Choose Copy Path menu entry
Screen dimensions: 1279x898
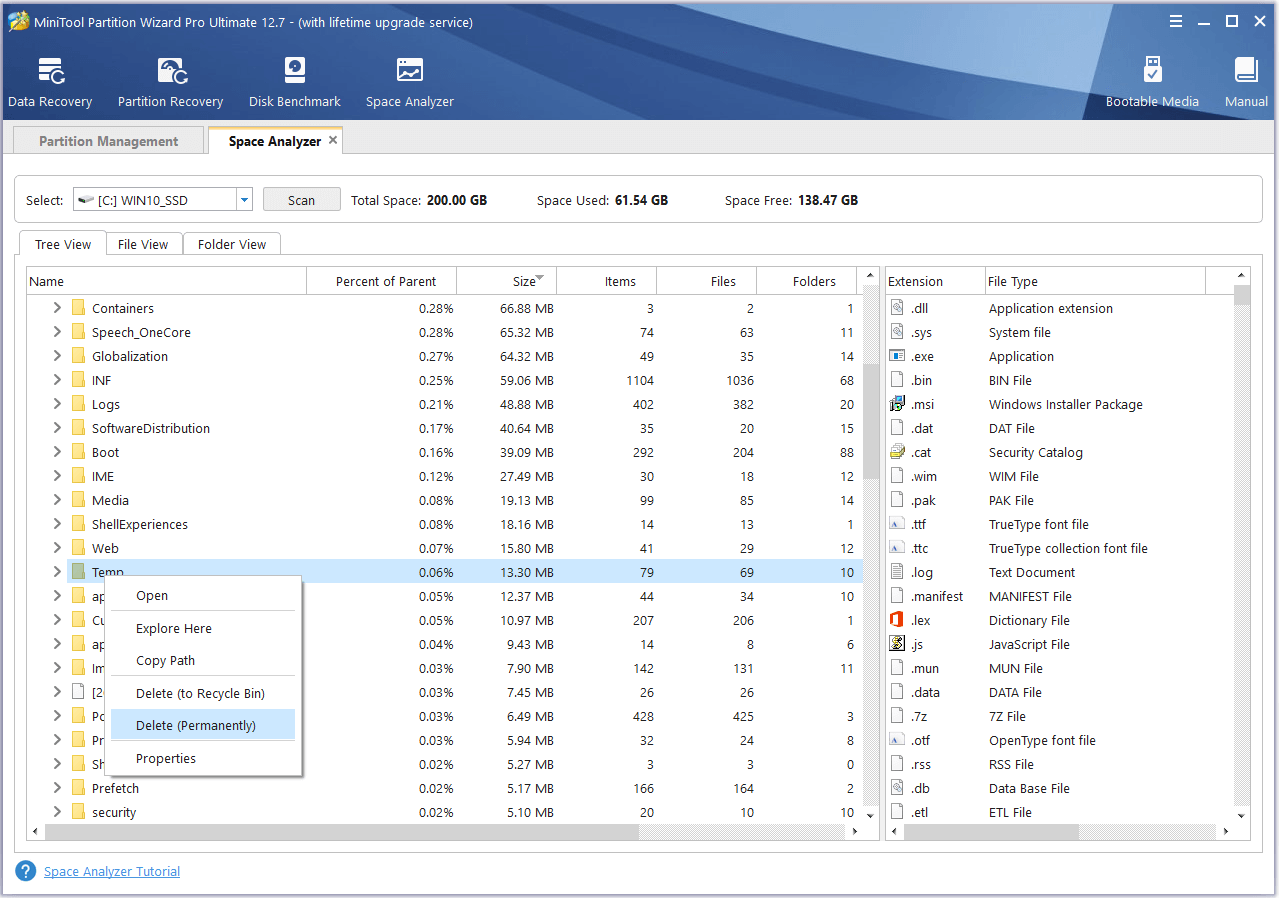[x=203, y=661]
